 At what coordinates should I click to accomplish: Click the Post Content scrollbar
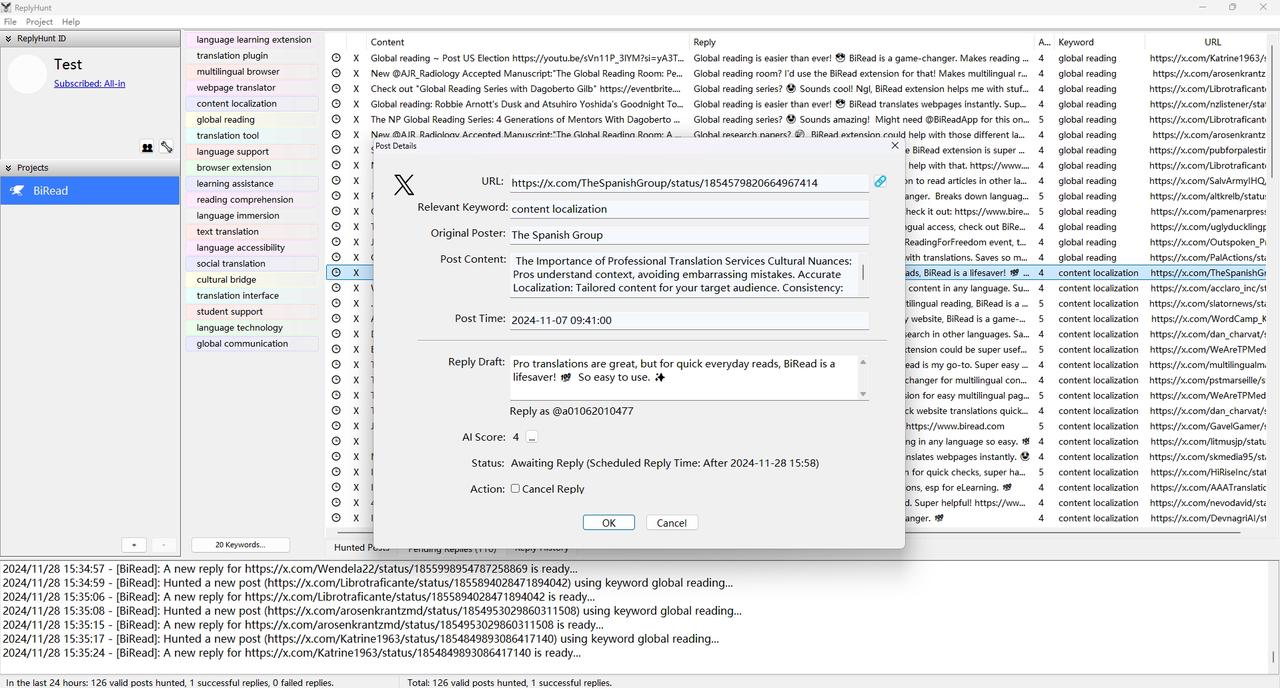coord(863,274)
